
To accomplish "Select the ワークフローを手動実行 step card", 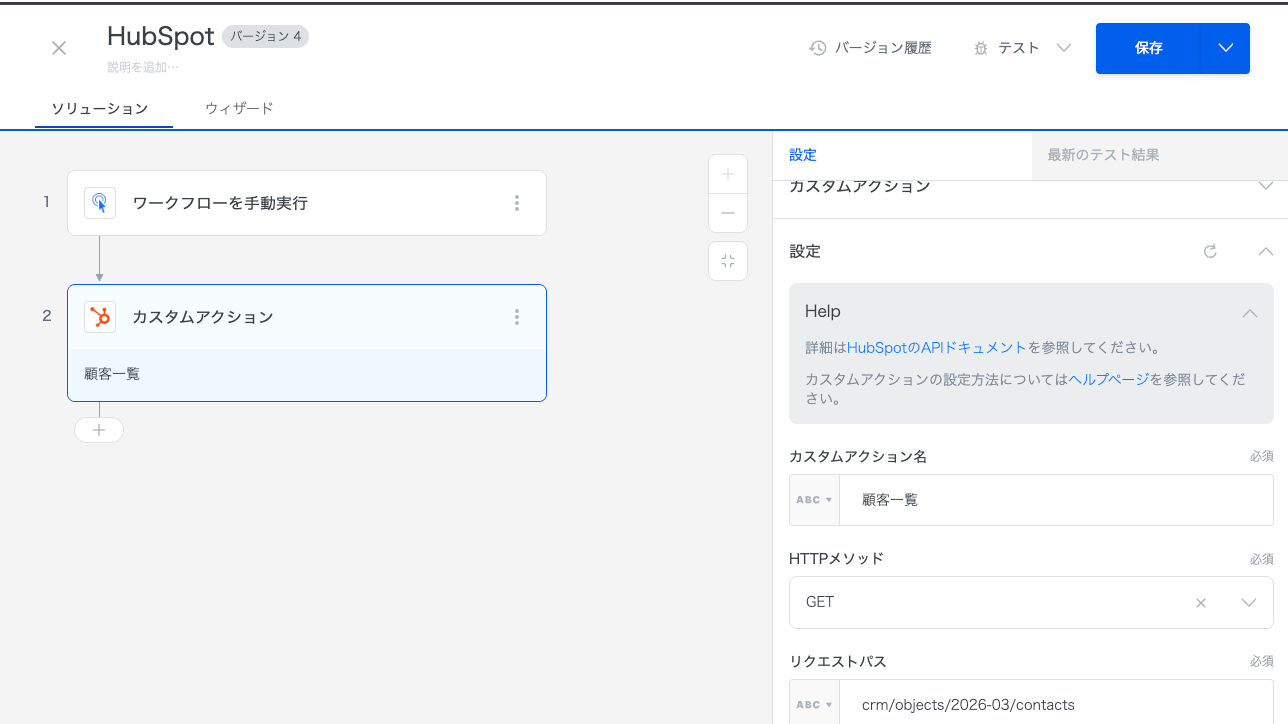I will tap(307, 203).
